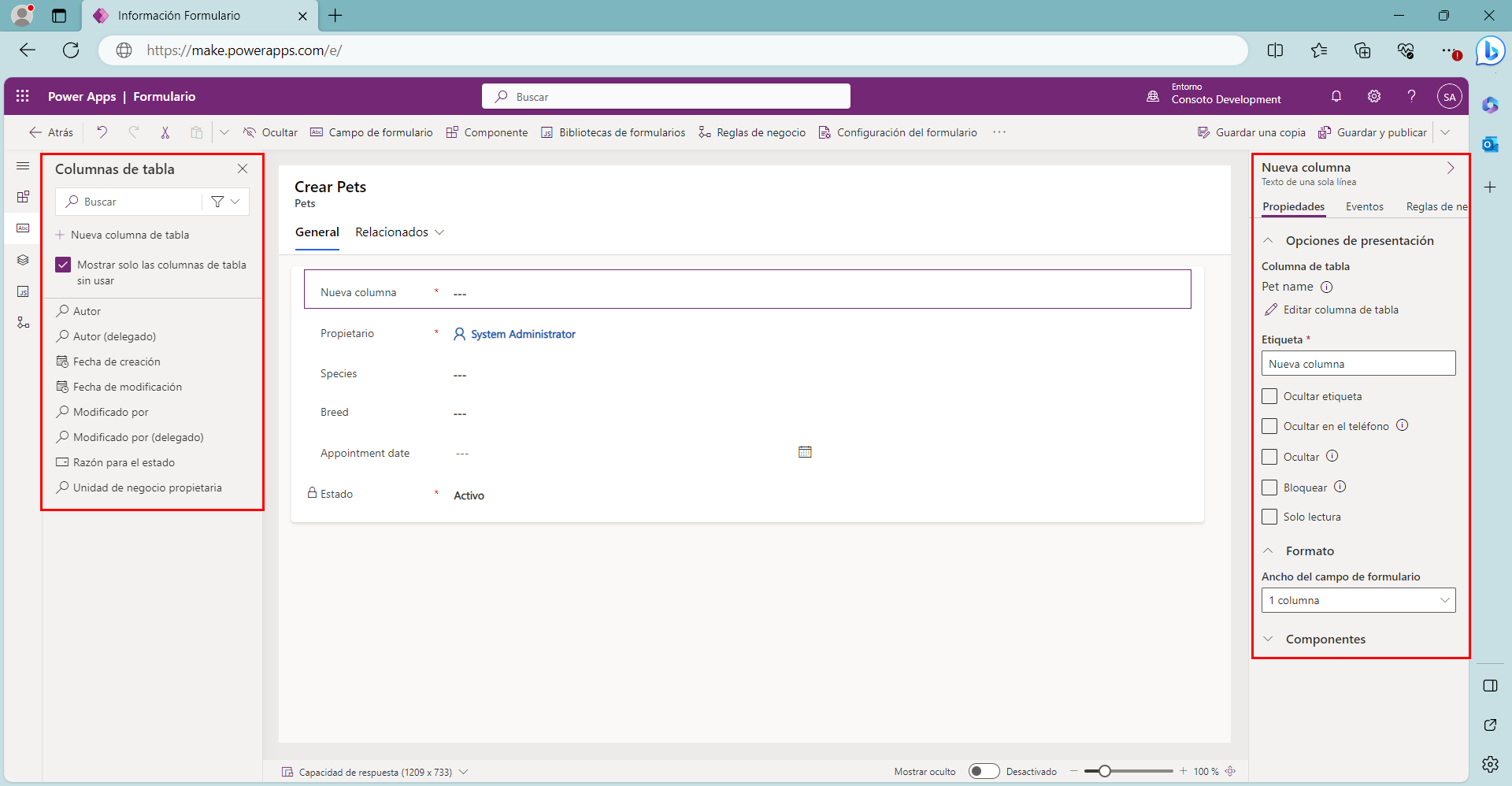Check the Solo lectura checkbox
Screen dimensions: 1512x786
pos(1269,517)
